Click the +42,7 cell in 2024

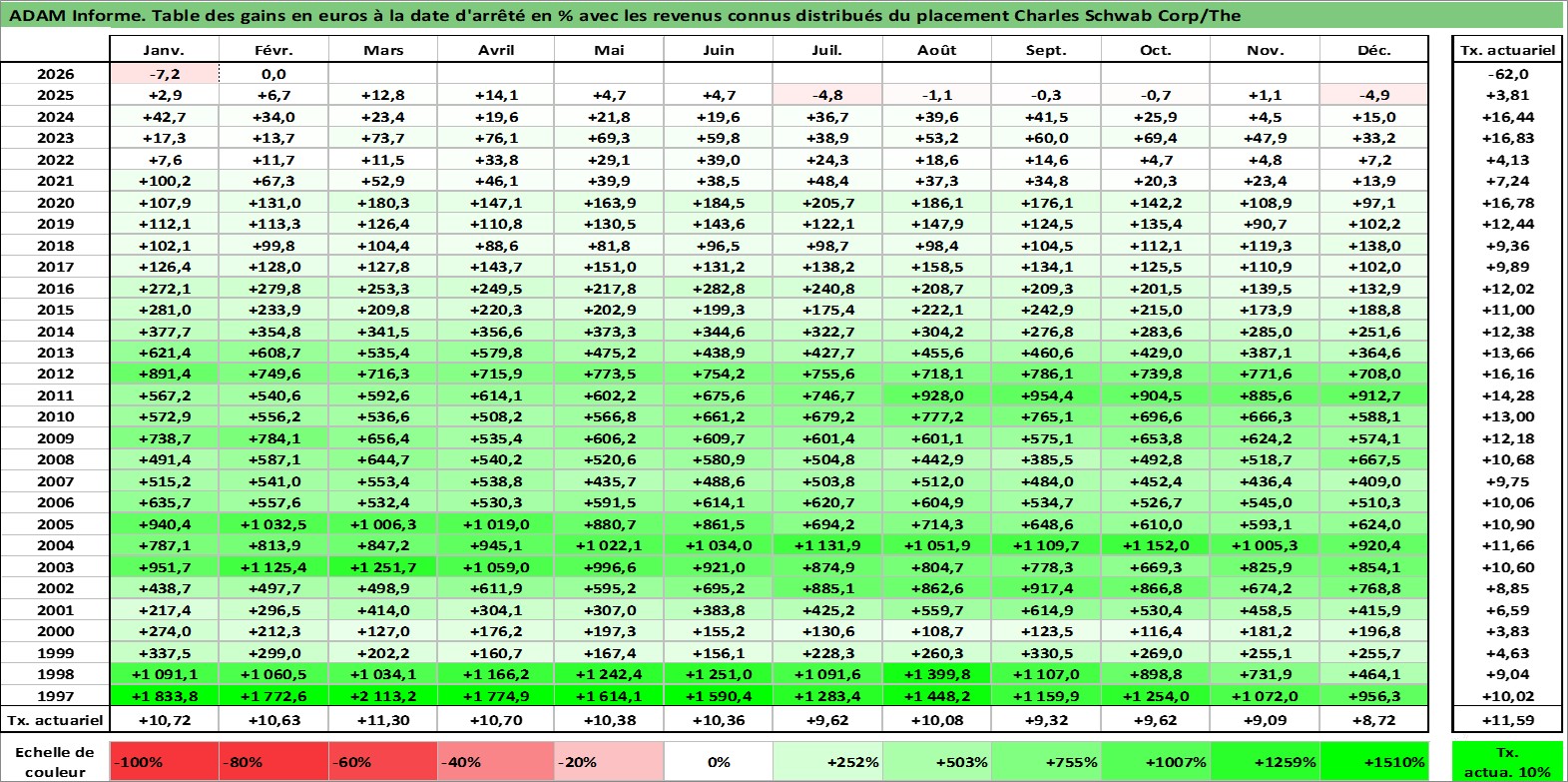click(x=164, y=117)
